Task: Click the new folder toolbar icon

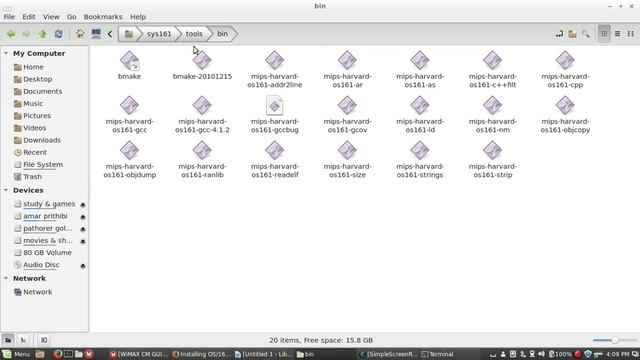Action: click(x=573, y=34)
